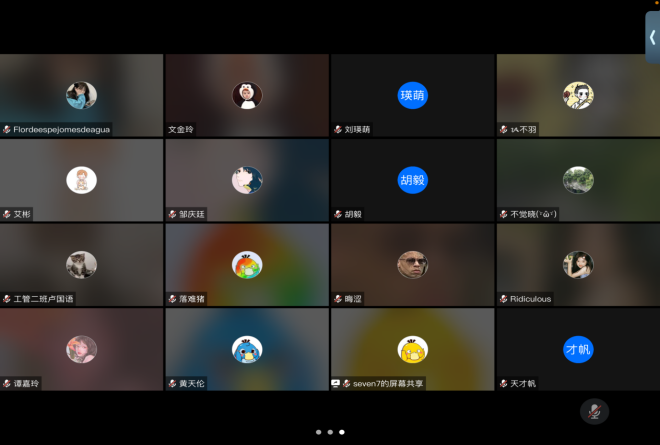
Task: Switch to the first page dot
Action: click(318, 432)
